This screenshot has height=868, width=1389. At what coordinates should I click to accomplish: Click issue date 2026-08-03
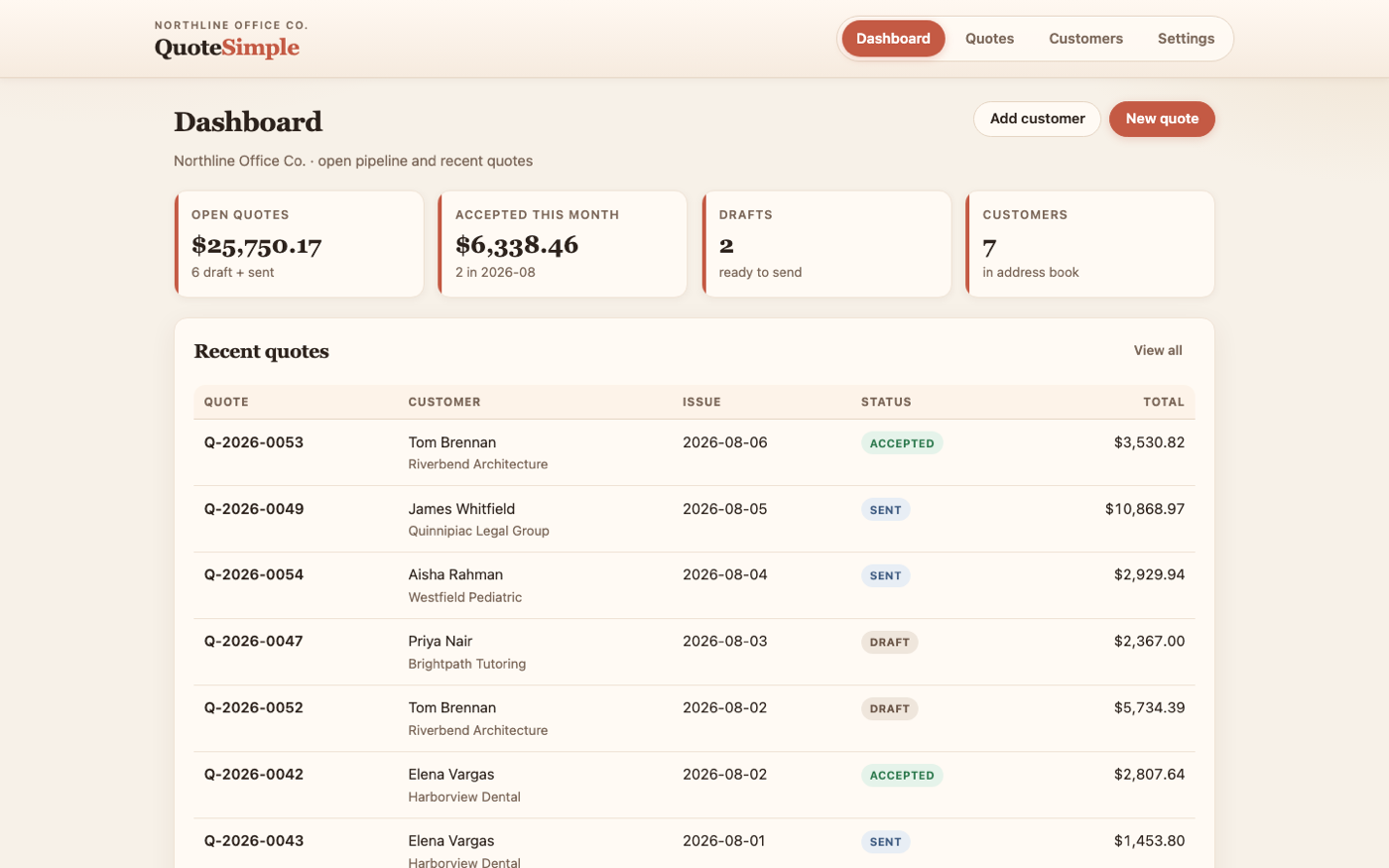pyautogui.click(x=724, y=641)
